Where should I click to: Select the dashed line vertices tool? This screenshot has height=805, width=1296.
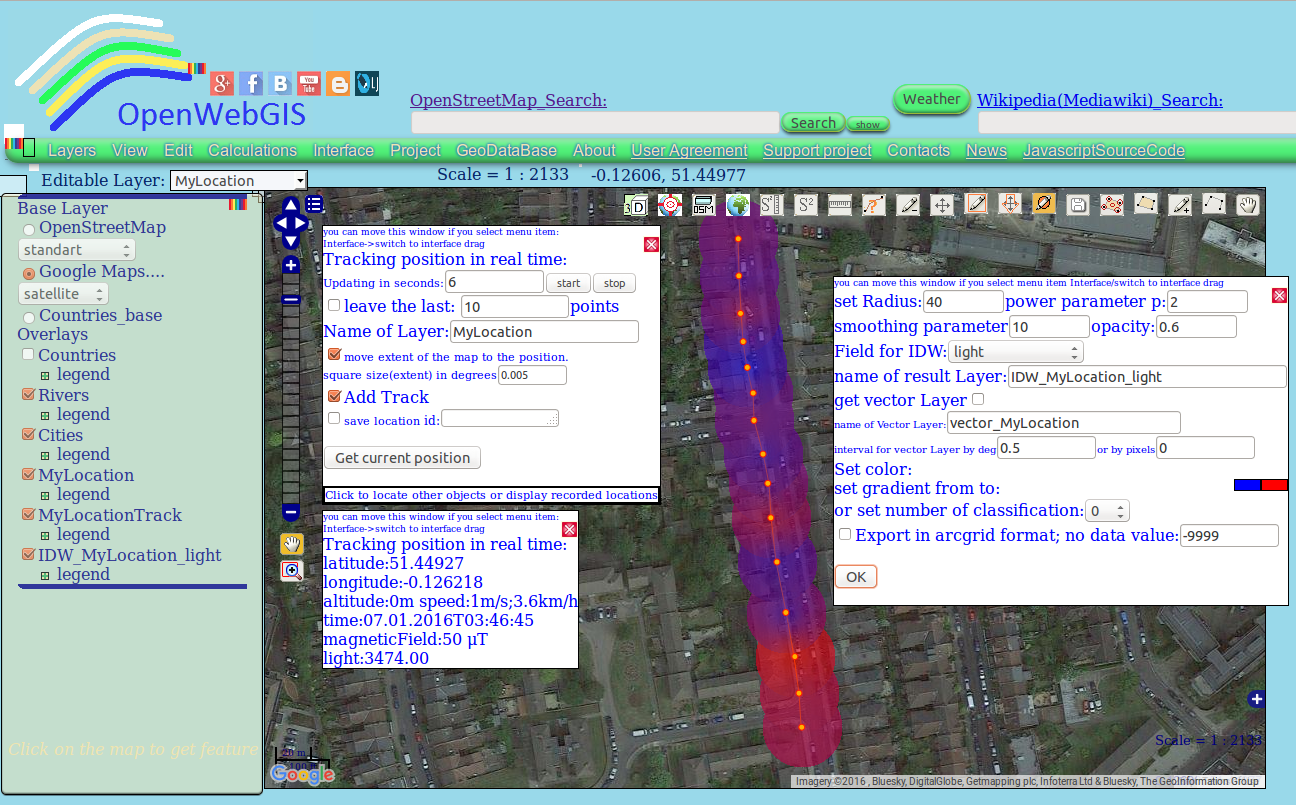(1214, 204)
